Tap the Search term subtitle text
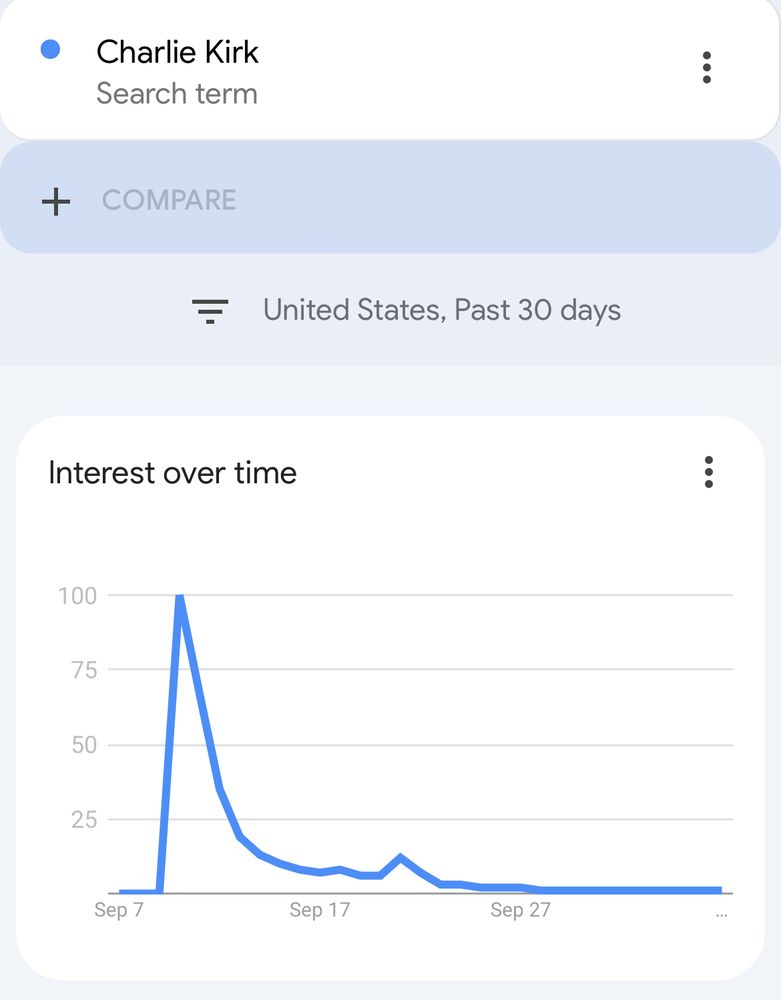Image resolution: width=781 pixels, height=1000 pixels. point(177,94)
